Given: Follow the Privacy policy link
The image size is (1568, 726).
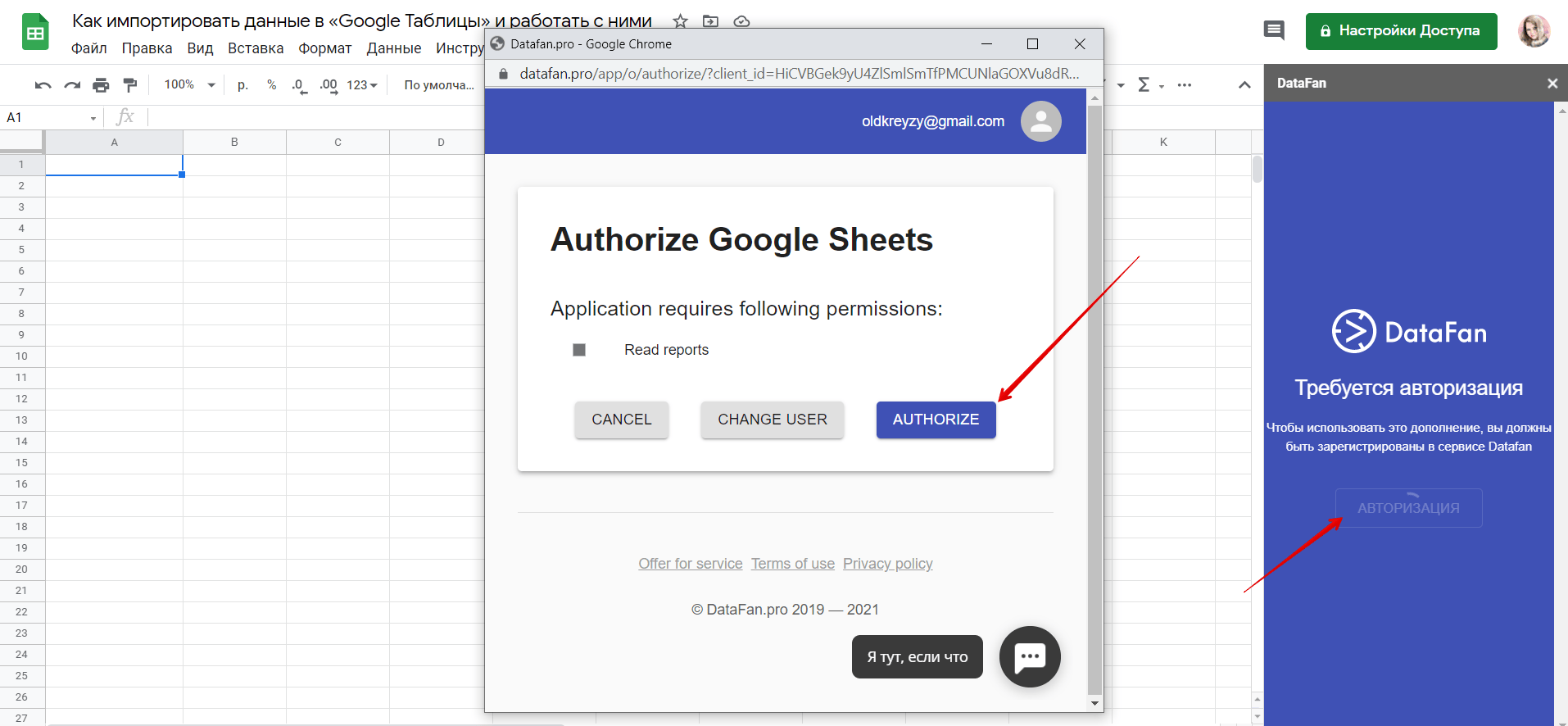Looking at the screenshot, I should 887,564.
